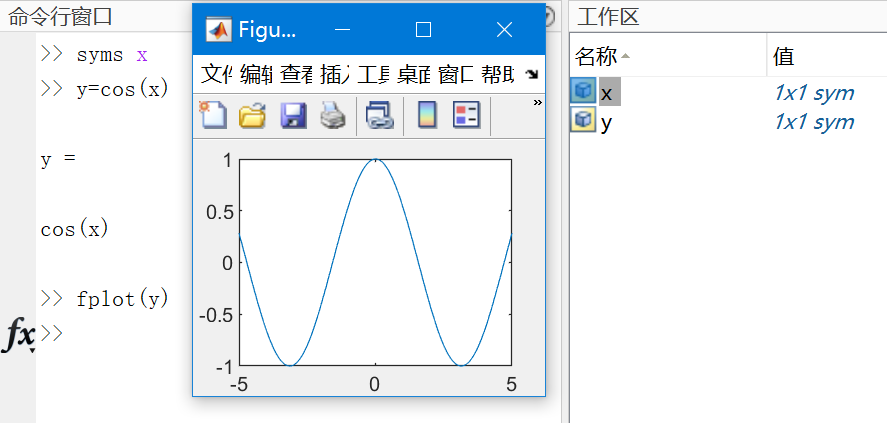Screen dimensions: 887x423
Task: Open the 帮助 menu in Figure window
Action: tap(498, 74)
